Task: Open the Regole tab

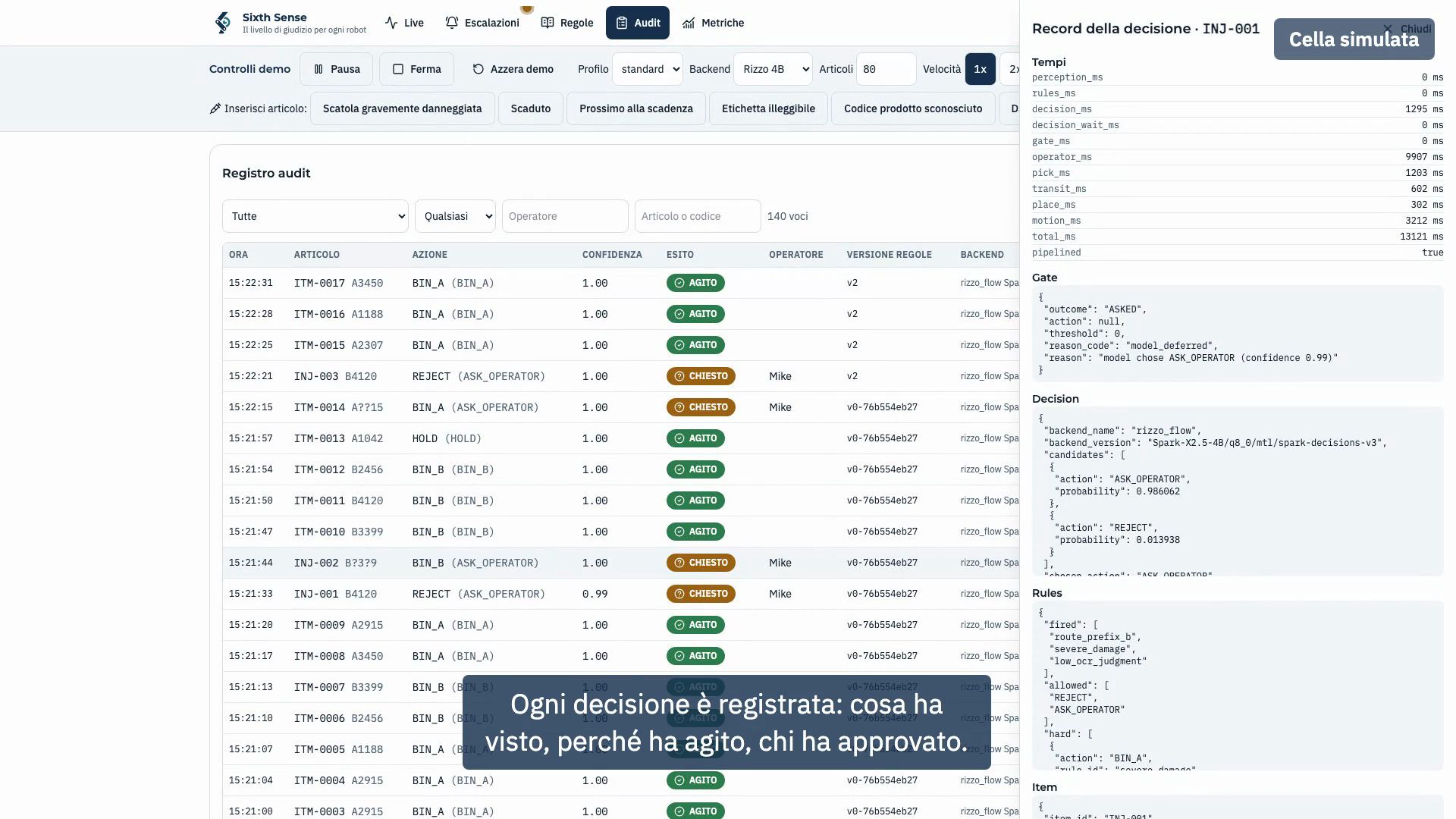Action: (x=567, y=23)
